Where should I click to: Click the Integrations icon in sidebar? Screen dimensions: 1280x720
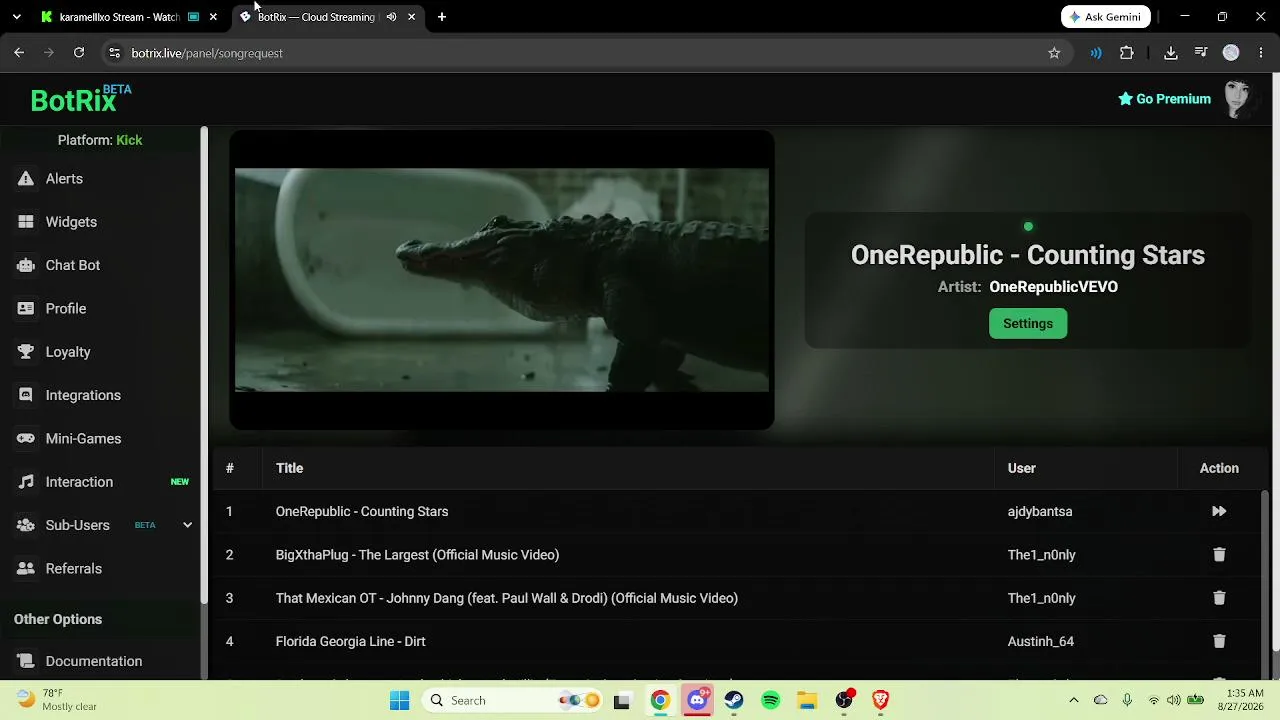coord(26,395)
